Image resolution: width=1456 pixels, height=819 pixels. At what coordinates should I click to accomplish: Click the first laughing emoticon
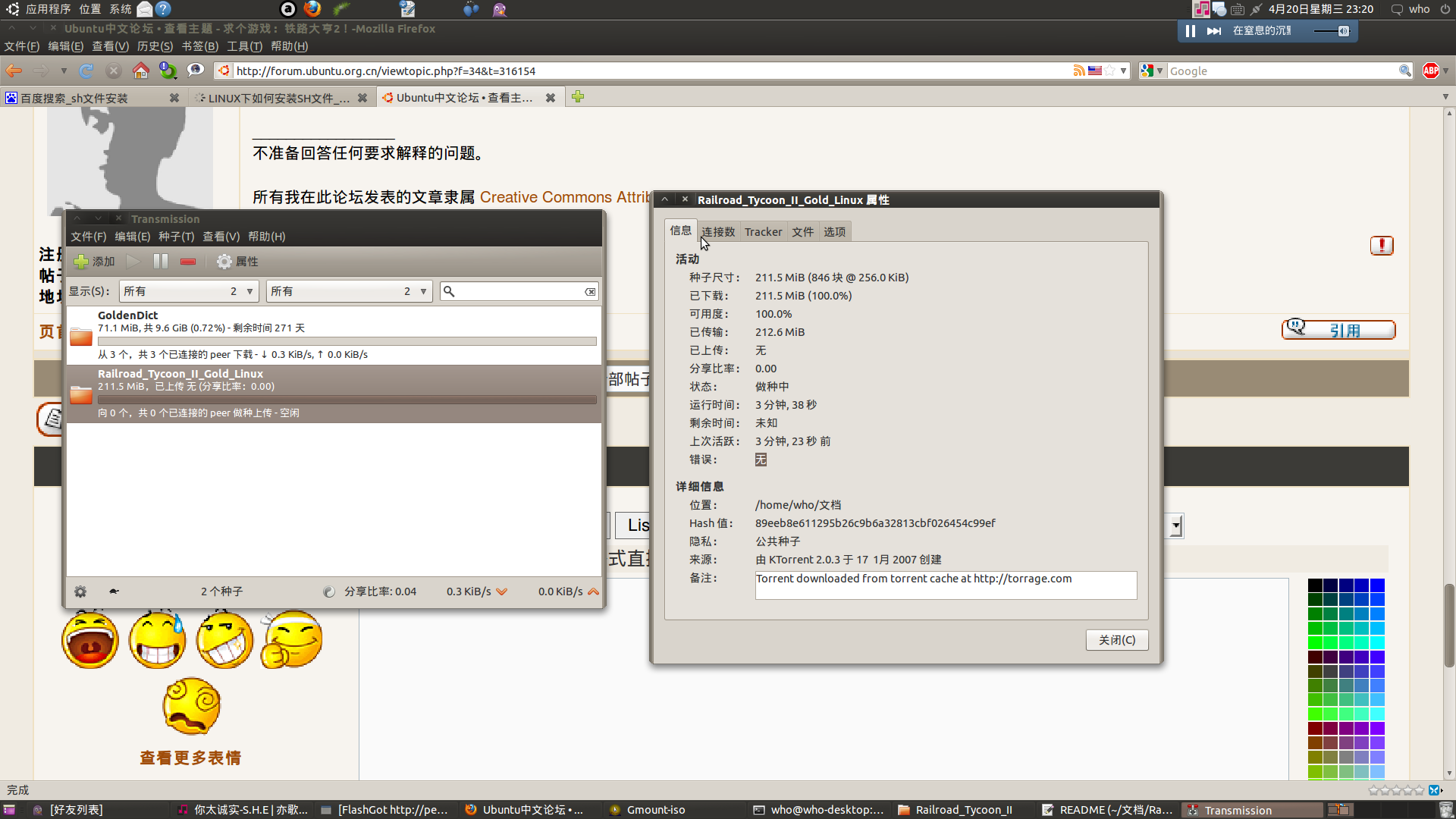90,639
